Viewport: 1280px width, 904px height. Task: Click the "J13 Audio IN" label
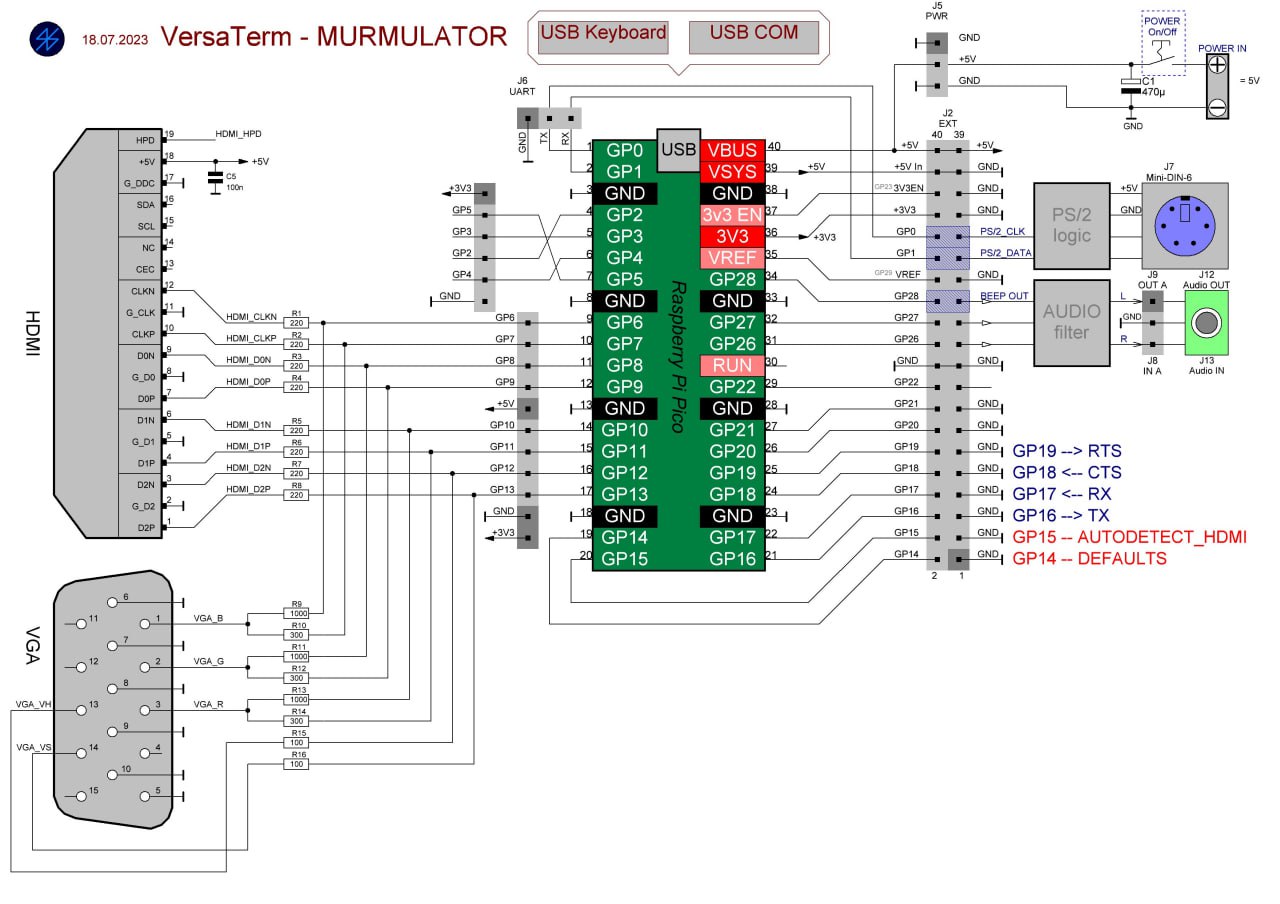click(x=1208, y=365)
